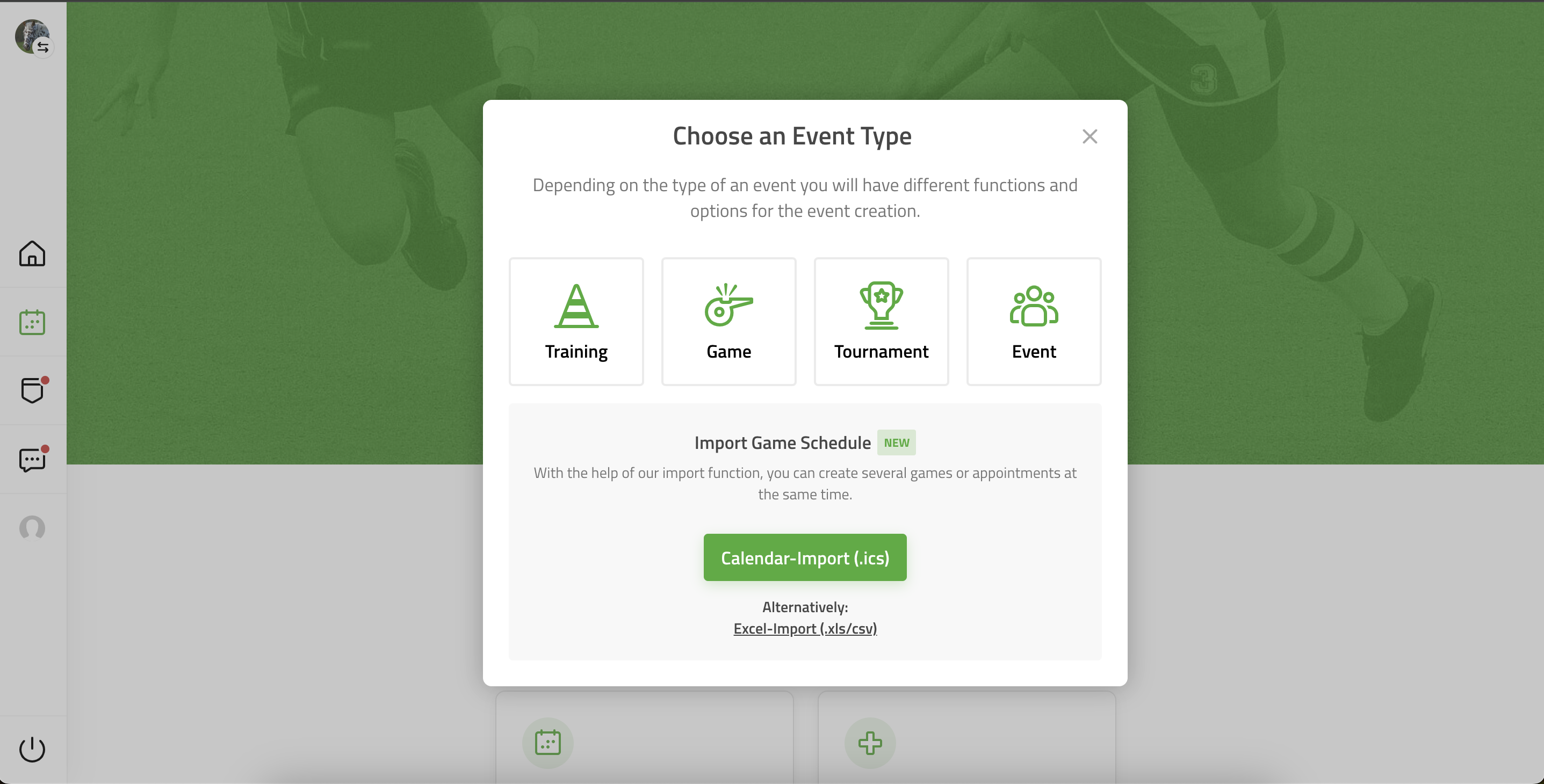1544x784 pixels.
Task: Open the calendar icon in the sidebar
Action: tap(32, 322)
